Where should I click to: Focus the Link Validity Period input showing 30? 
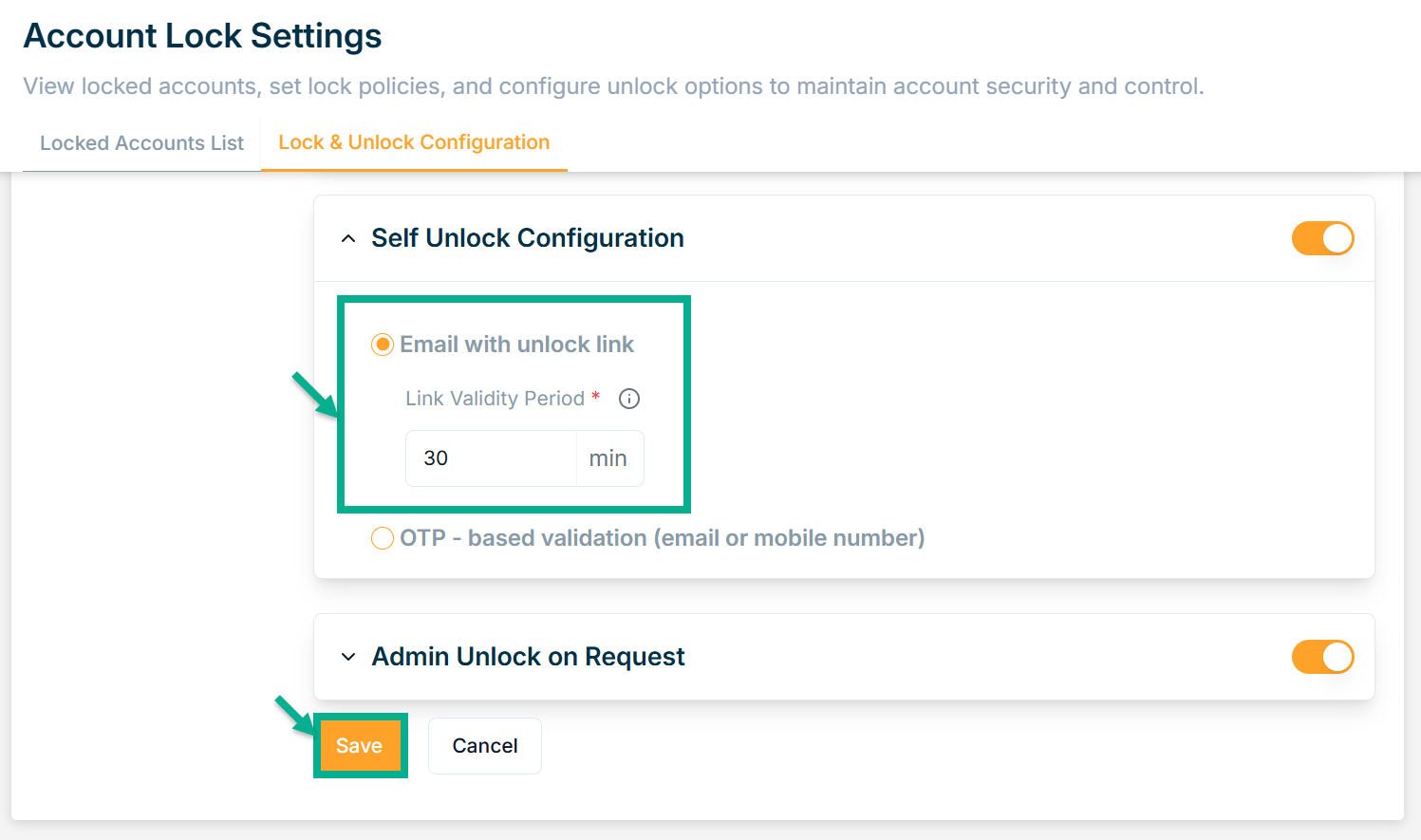tap(491, 458)
